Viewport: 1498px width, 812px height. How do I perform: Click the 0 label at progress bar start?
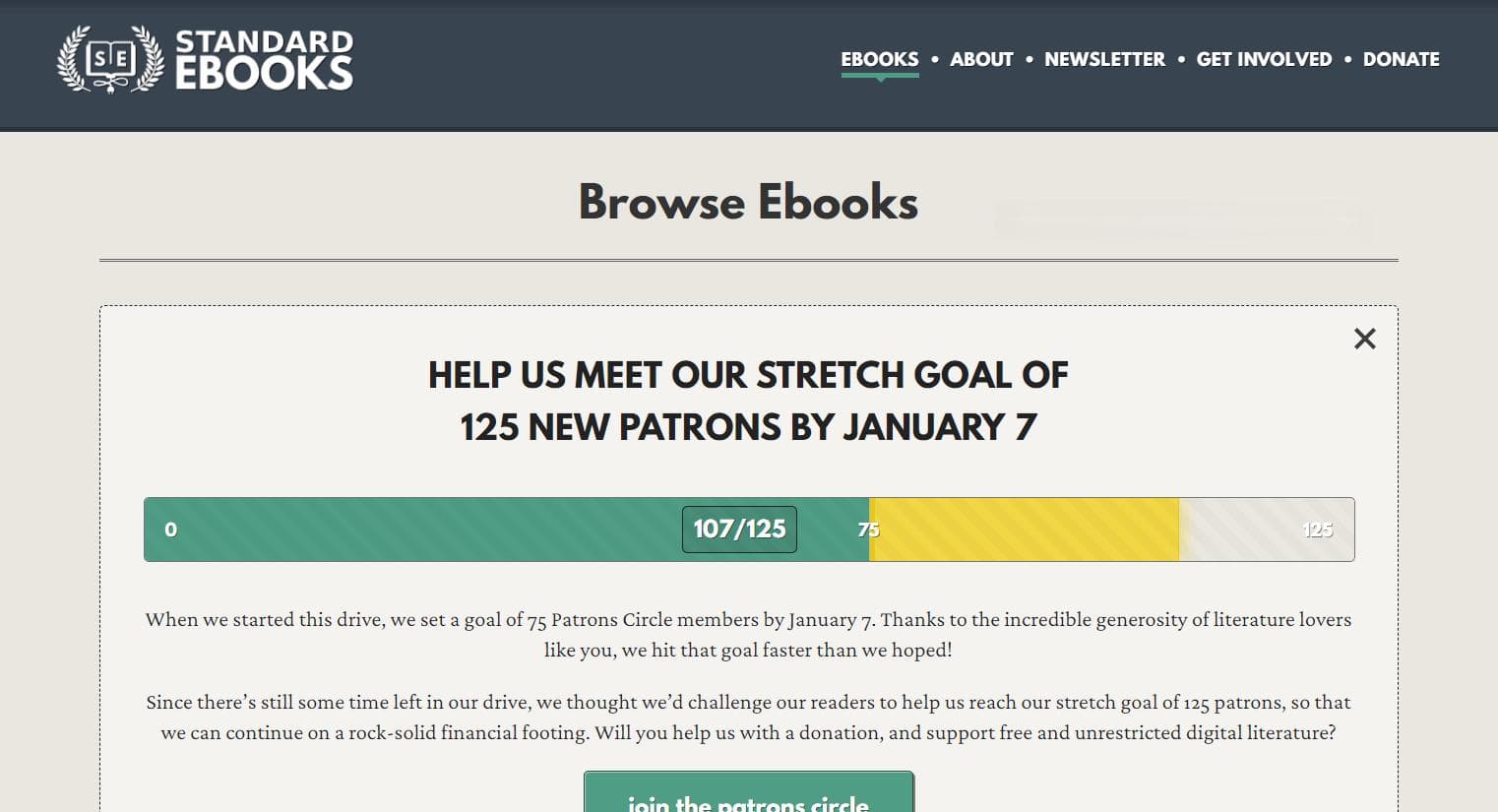pos(170,530)
